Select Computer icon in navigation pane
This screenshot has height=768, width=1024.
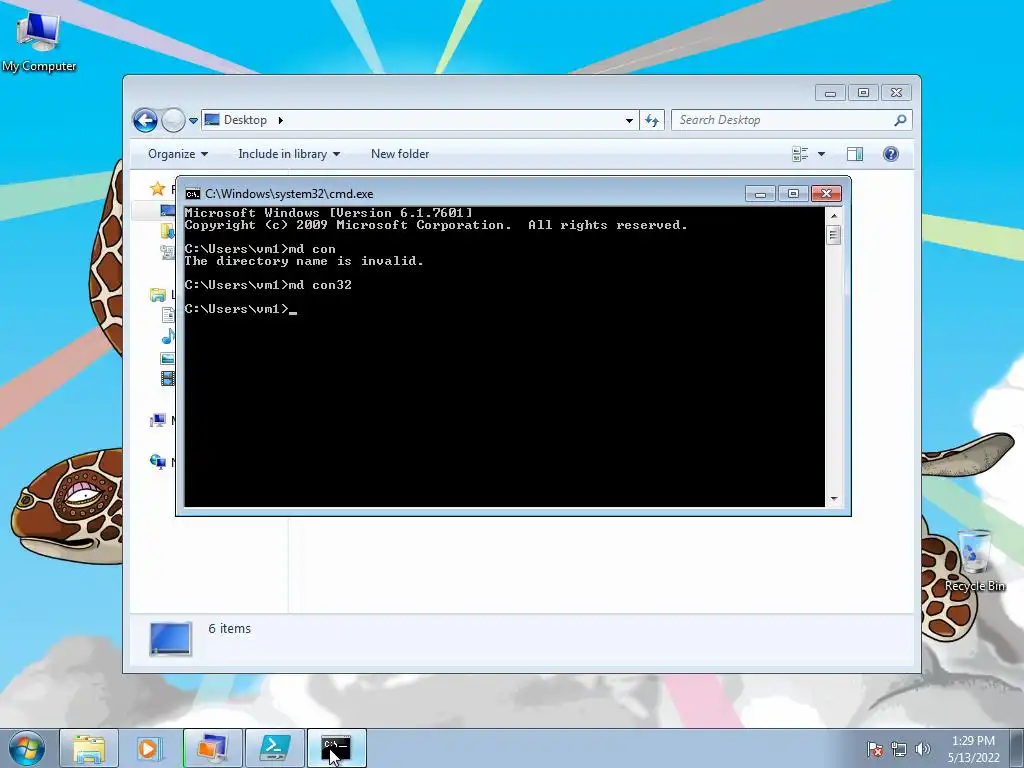click(157, 420)
